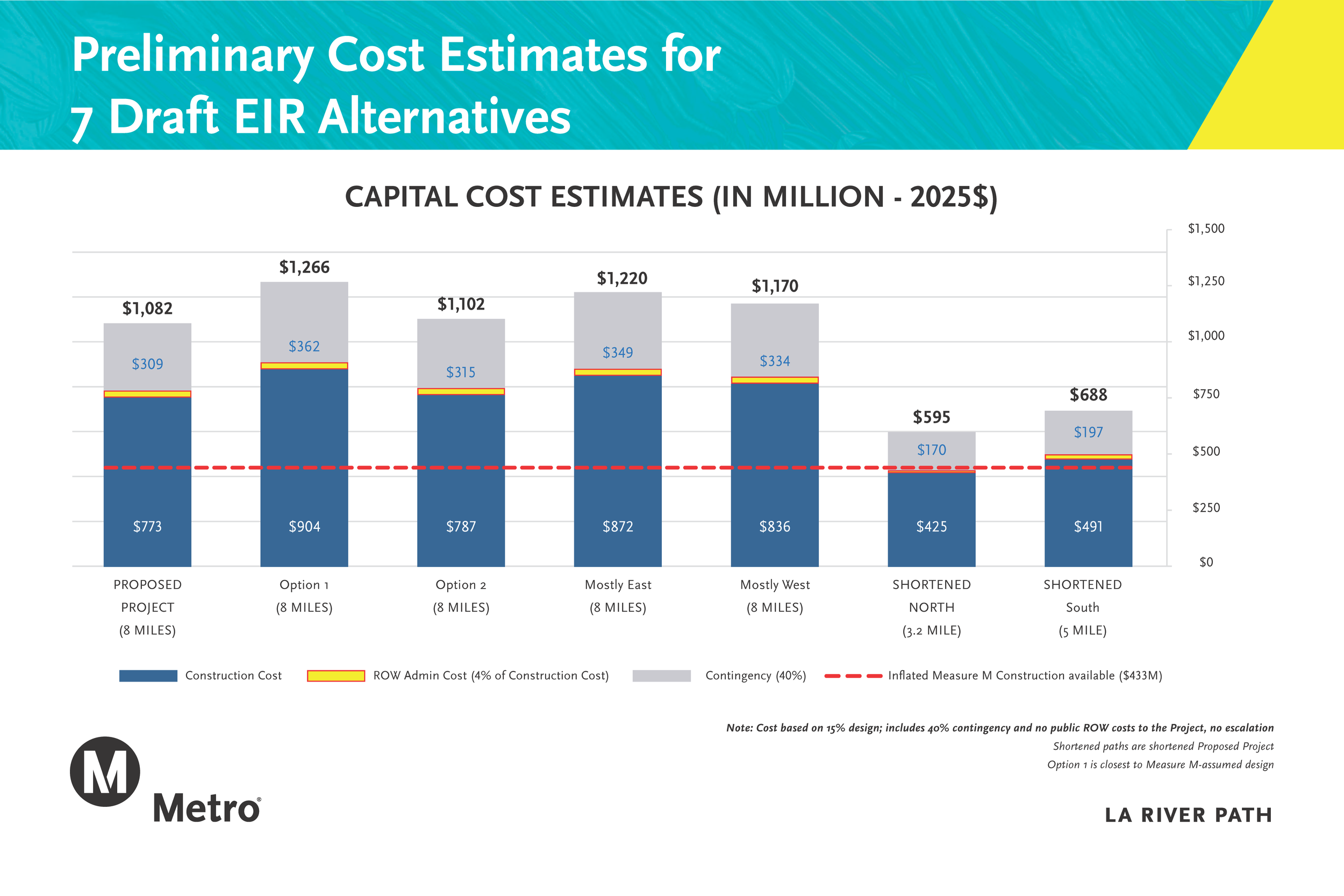Click the $170 contingency value

[x=932, y=450]
